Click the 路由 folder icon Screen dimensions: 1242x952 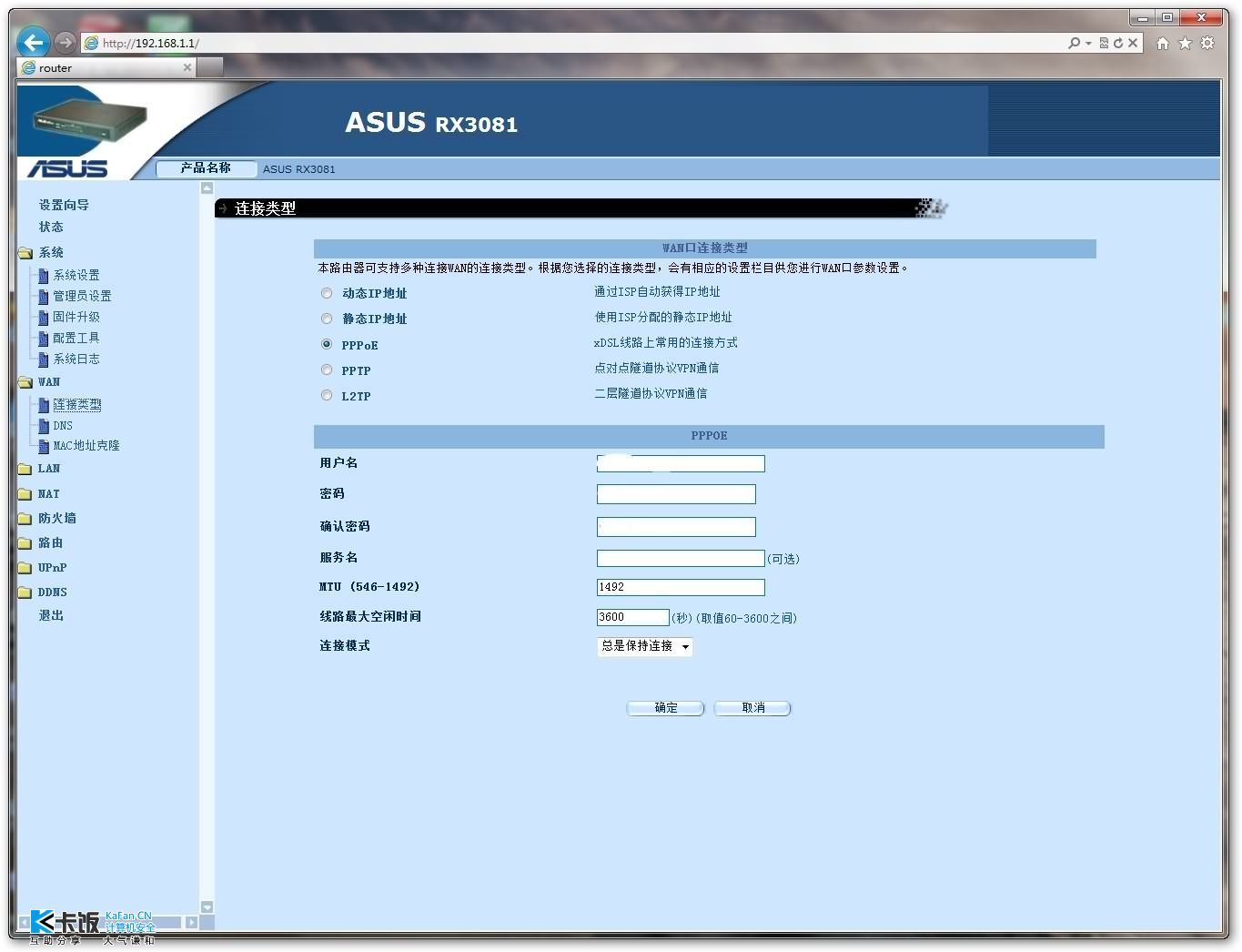coord(25,543)
